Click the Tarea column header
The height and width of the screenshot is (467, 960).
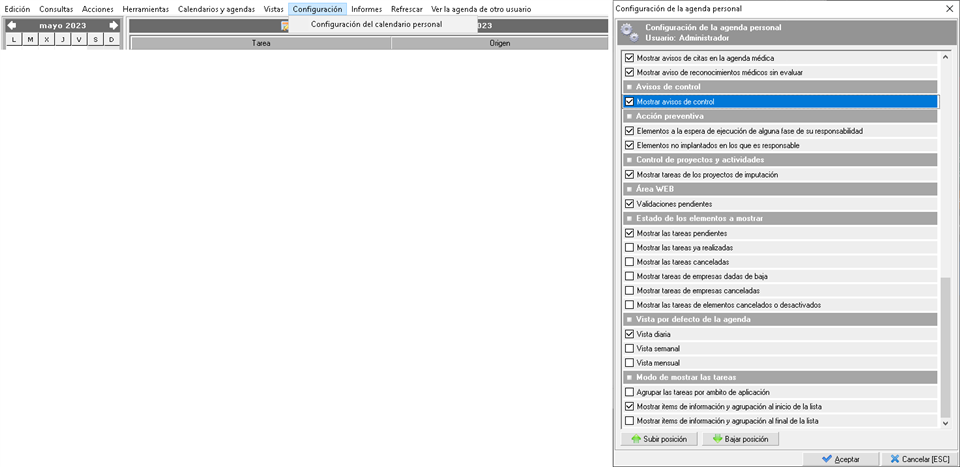tap(261, 43)
